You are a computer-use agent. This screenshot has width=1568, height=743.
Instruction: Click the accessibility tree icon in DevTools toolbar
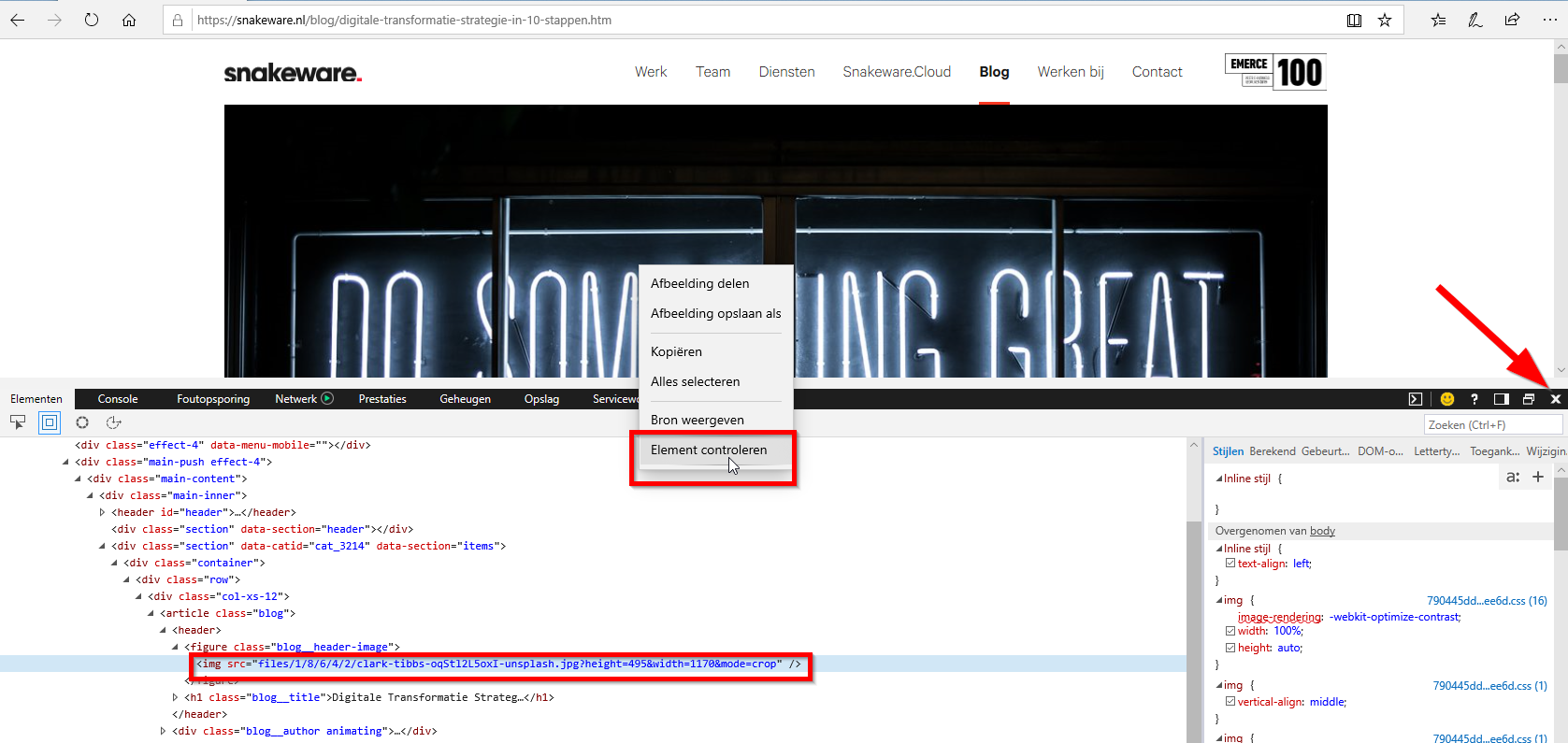pos(114,422)
